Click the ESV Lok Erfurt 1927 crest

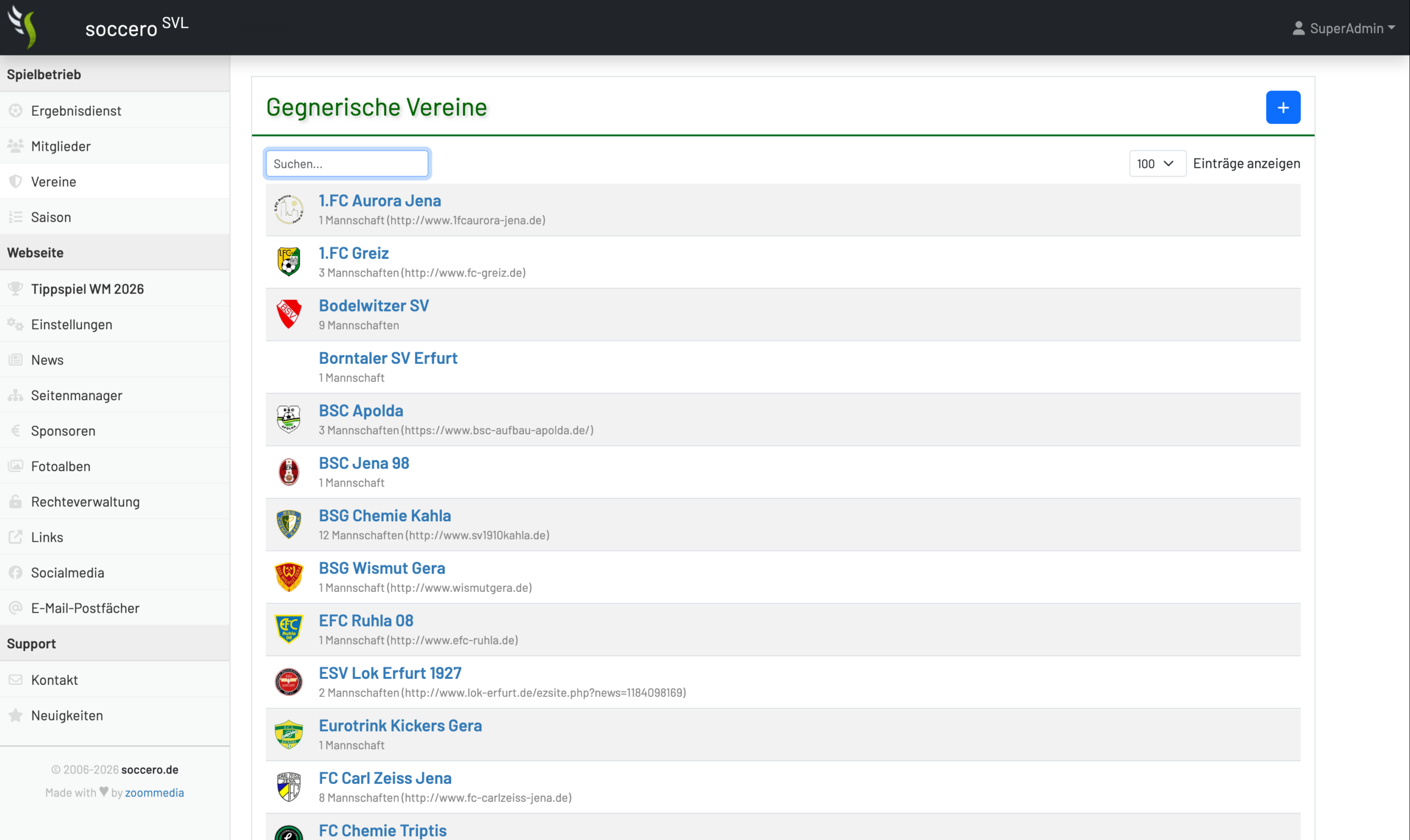point(289,681)
